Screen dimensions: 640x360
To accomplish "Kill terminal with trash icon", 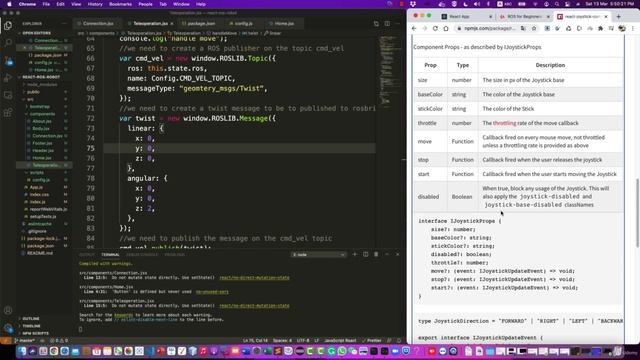I will coord(376,254).
